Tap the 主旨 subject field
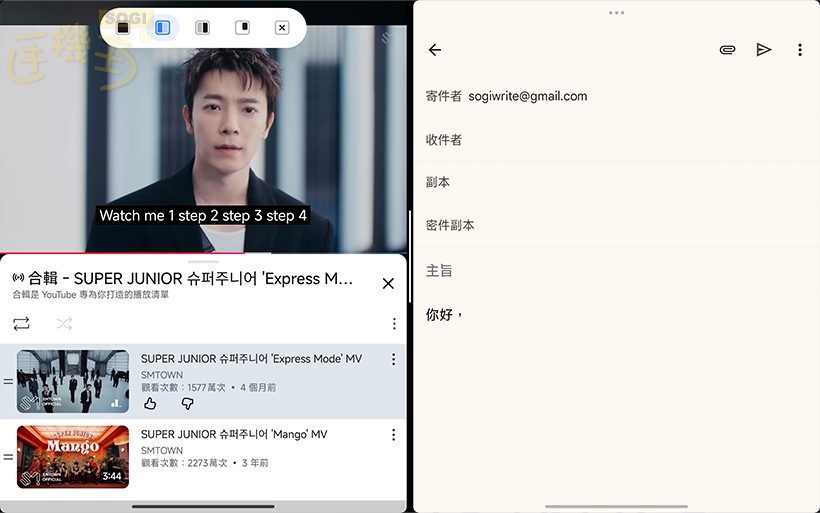Viewport: 820px width, 513px height. 617,270
